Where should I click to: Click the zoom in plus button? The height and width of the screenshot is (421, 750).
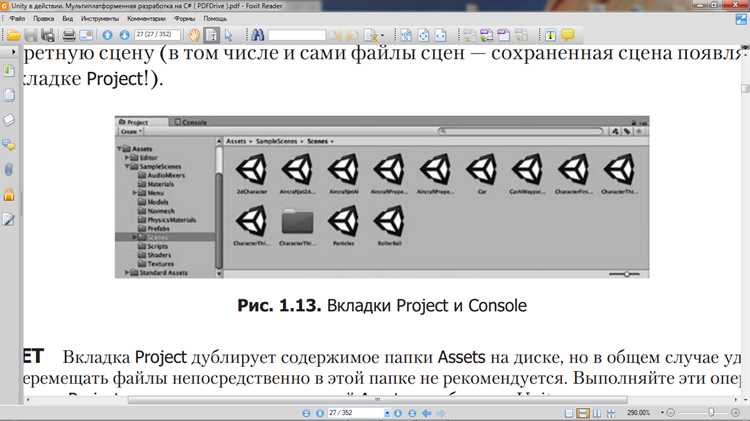point(736,412)
